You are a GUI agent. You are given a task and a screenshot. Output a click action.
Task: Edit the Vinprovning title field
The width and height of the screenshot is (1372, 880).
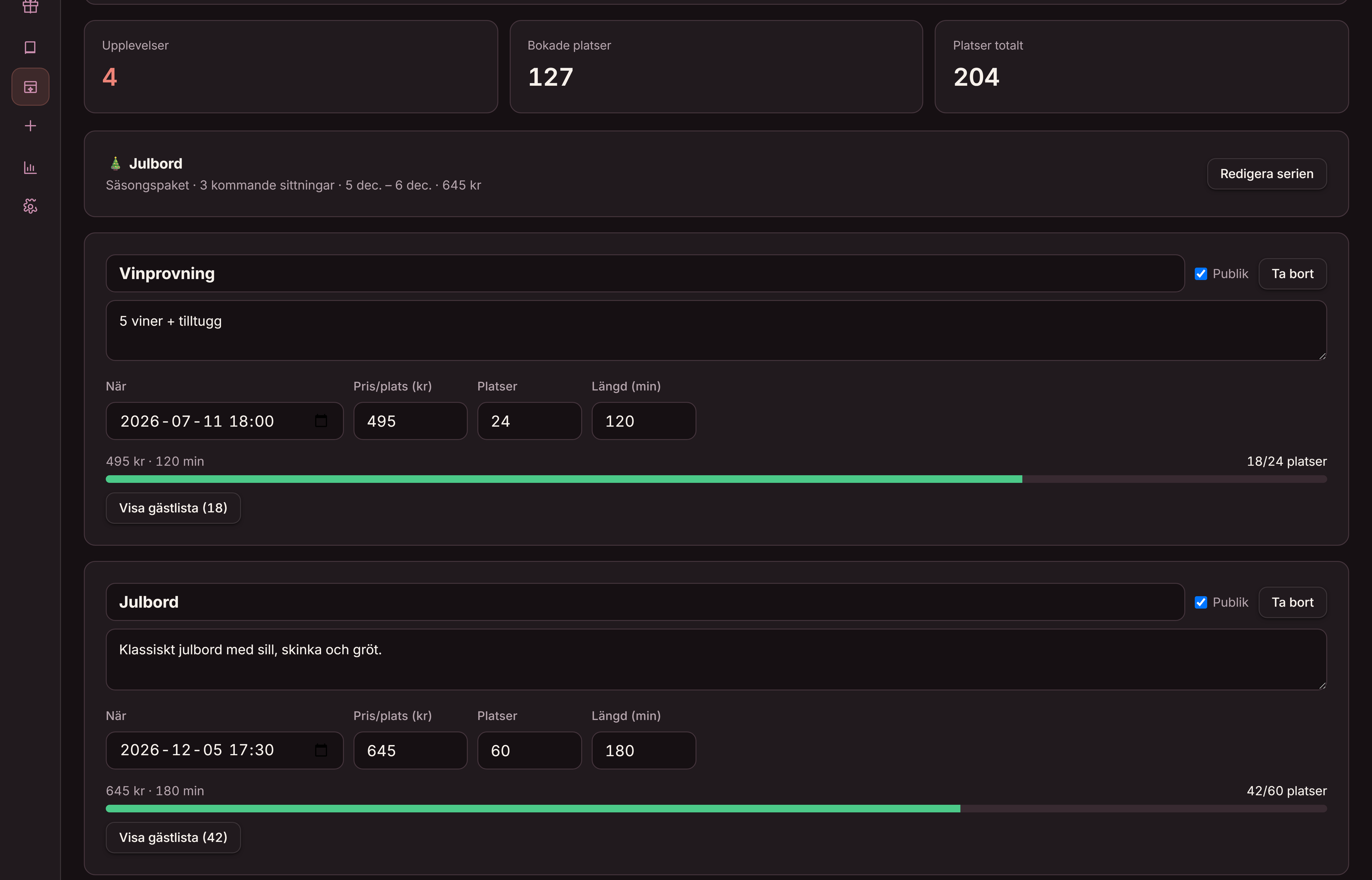click(645, 274)
